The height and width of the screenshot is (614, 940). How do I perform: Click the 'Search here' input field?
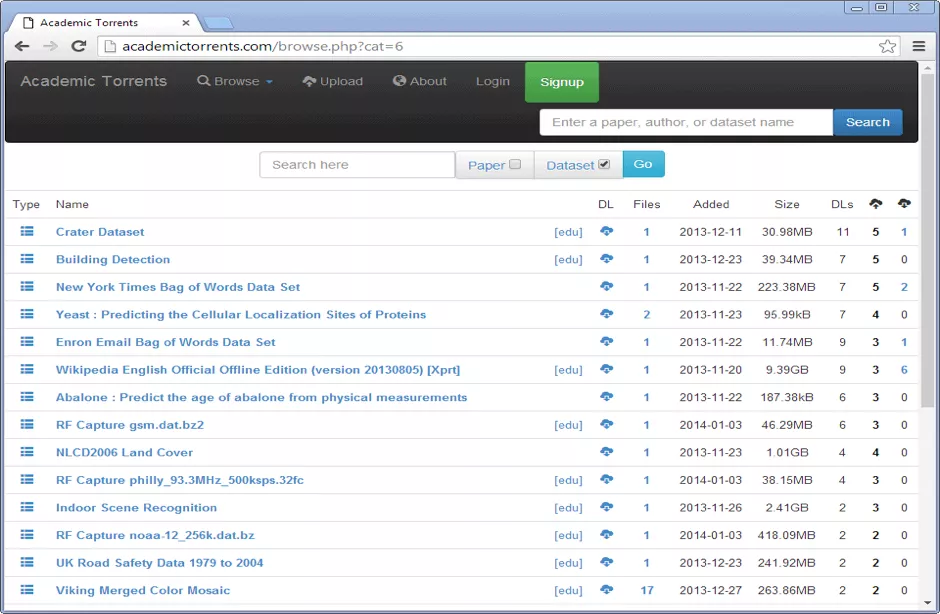point(357,164)
